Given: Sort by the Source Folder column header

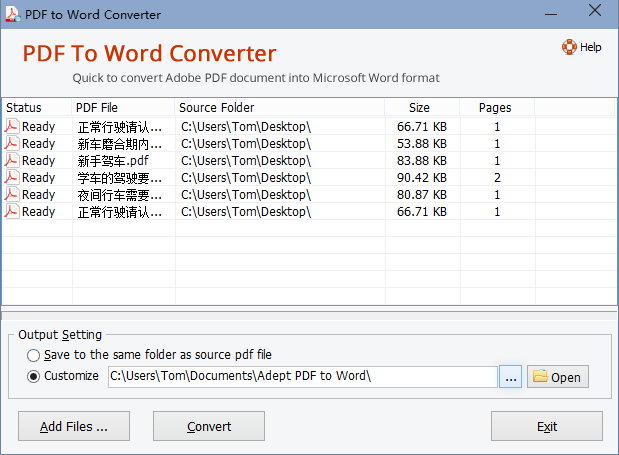Looking at the screenshot, I should (x=279, y=107).
